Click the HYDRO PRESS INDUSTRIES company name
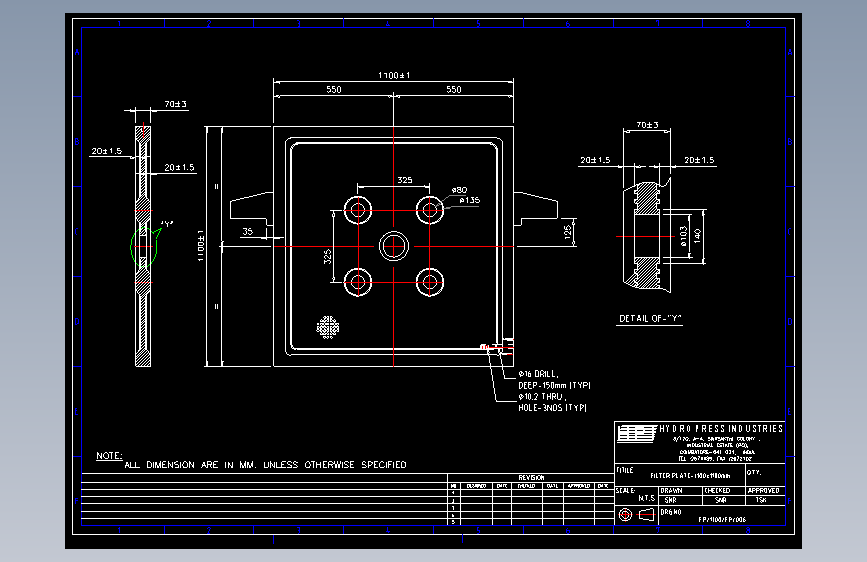This screenshot has width=867, height=562. pyautogui.click(x=721, y=429)
